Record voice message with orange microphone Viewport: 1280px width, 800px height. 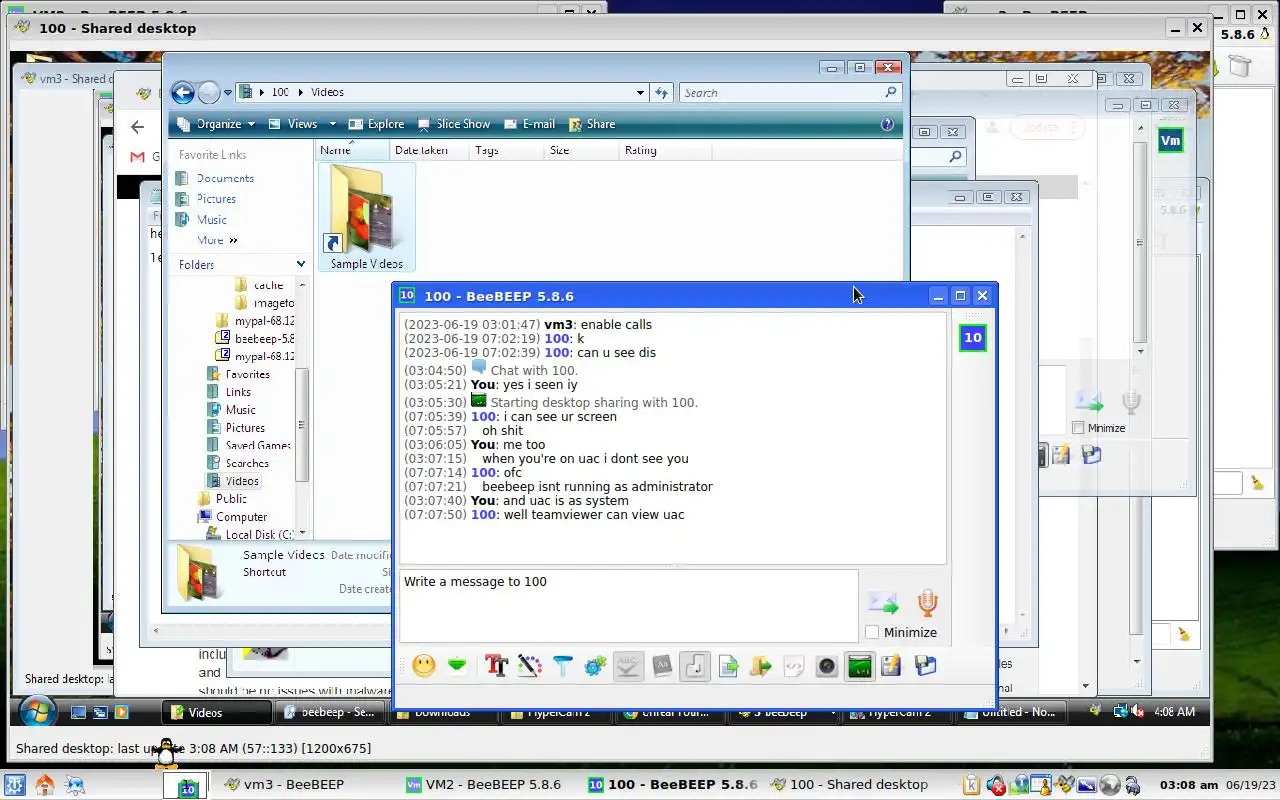click(x=927, y=602)
